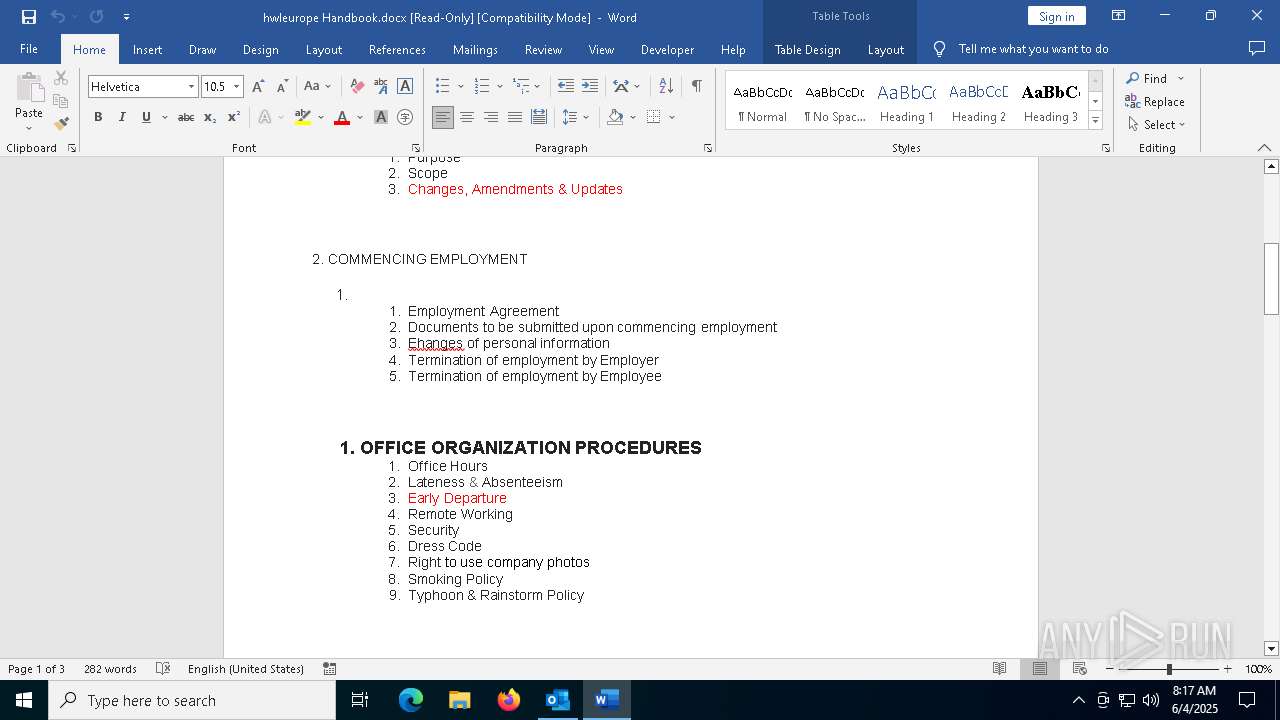Toggle Show/Hide paragraph marks
Viewport: 1280px width, 720px height.
[x=696, y=87]
